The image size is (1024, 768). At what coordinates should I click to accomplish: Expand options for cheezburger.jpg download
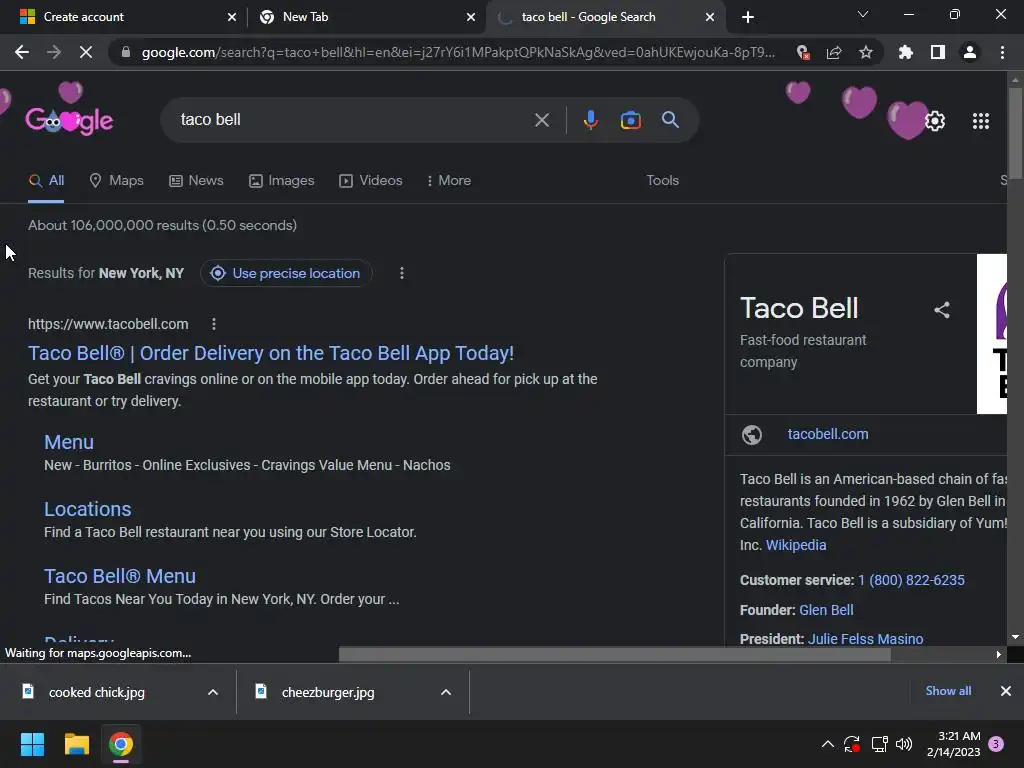tap(446, 692)
